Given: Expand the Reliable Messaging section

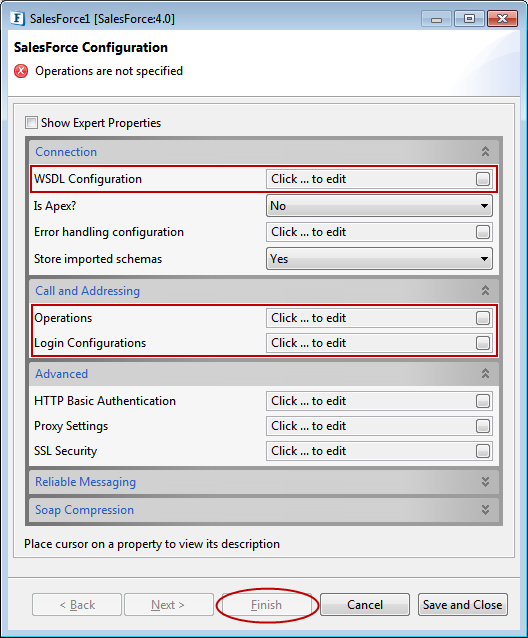Looking at the screenshot, I should tap(485, 482).
